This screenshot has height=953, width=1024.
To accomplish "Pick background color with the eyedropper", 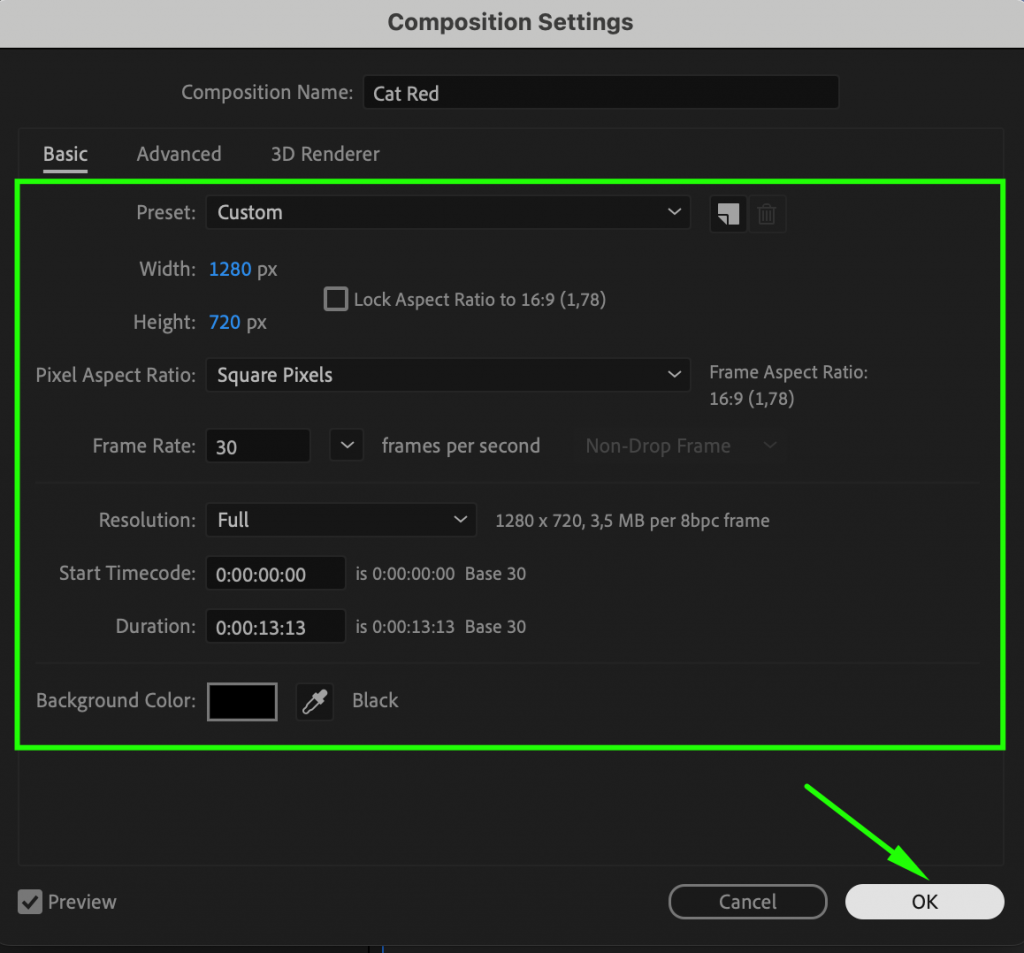I will (314, 701).
